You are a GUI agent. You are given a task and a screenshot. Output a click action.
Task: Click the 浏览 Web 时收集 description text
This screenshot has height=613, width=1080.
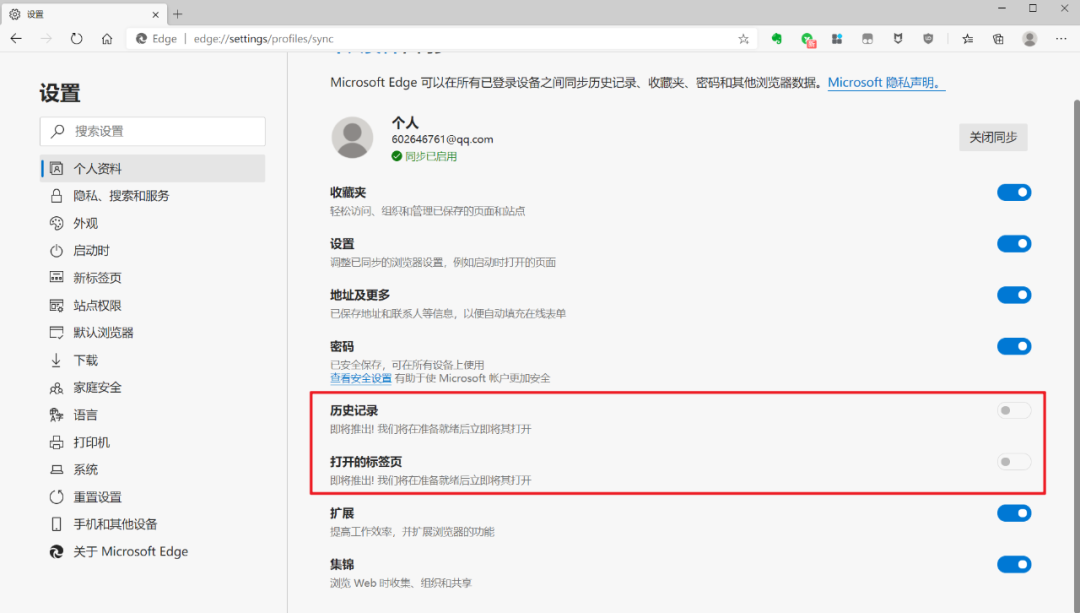point(401,583)
